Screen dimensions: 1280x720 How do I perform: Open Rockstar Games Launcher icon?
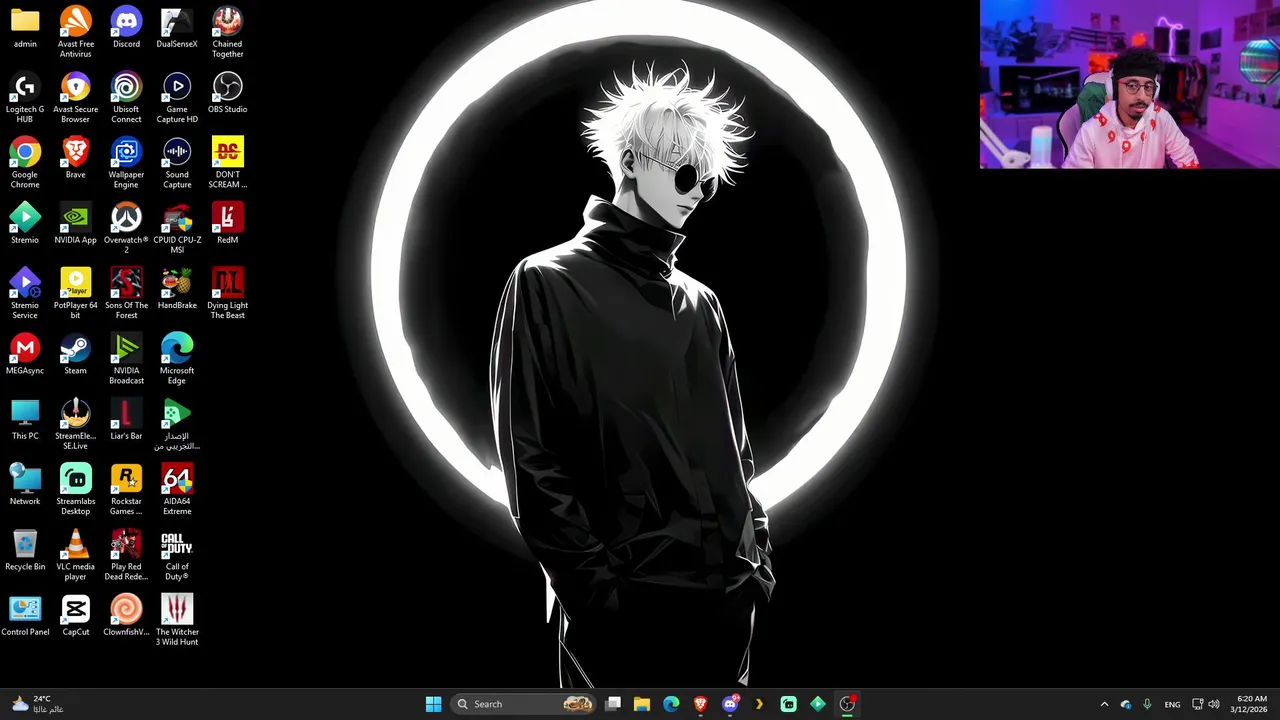tap(126, 489)
